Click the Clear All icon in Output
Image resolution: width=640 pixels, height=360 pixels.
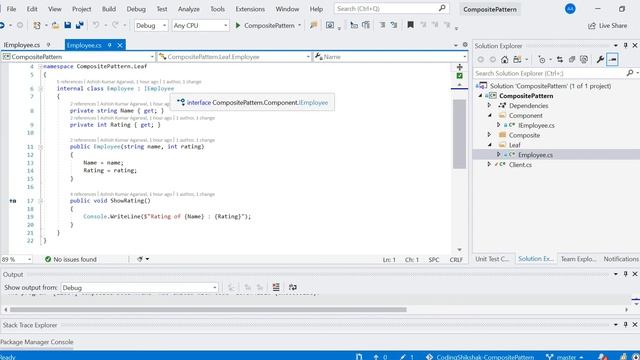click(276, 287)
